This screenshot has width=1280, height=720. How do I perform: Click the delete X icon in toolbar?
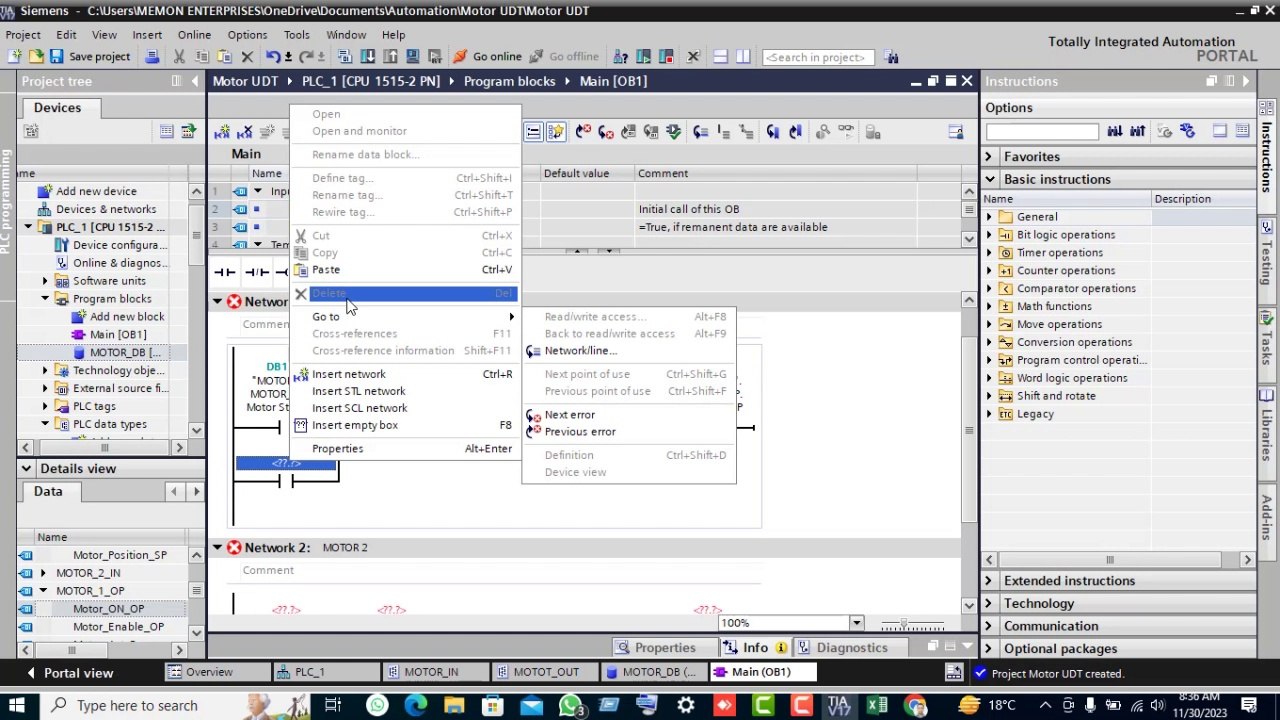[247, 57]
